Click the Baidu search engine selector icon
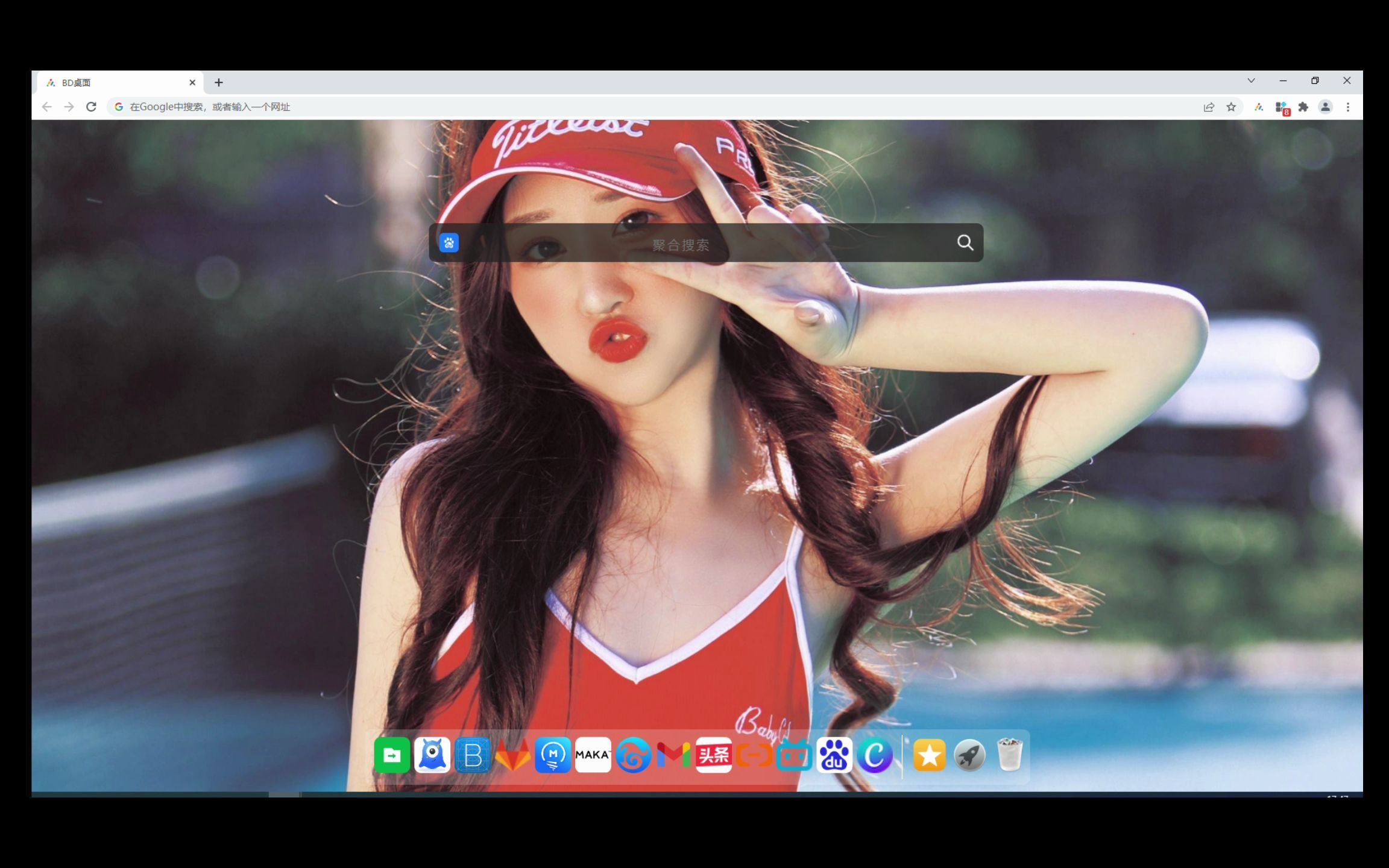This screenshot has width=1389, height=868. (x=449, y=243)
